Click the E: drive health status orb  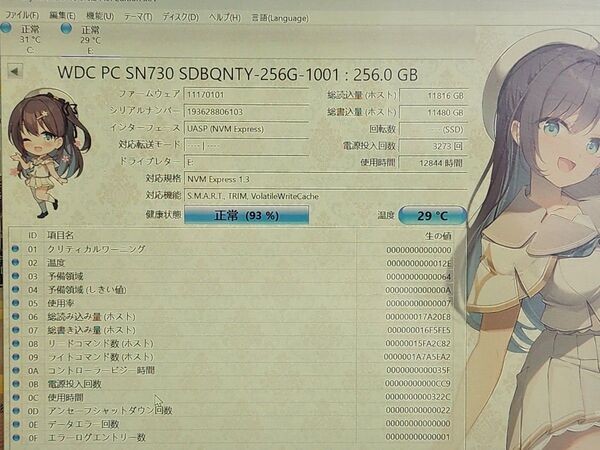(66, 28)
